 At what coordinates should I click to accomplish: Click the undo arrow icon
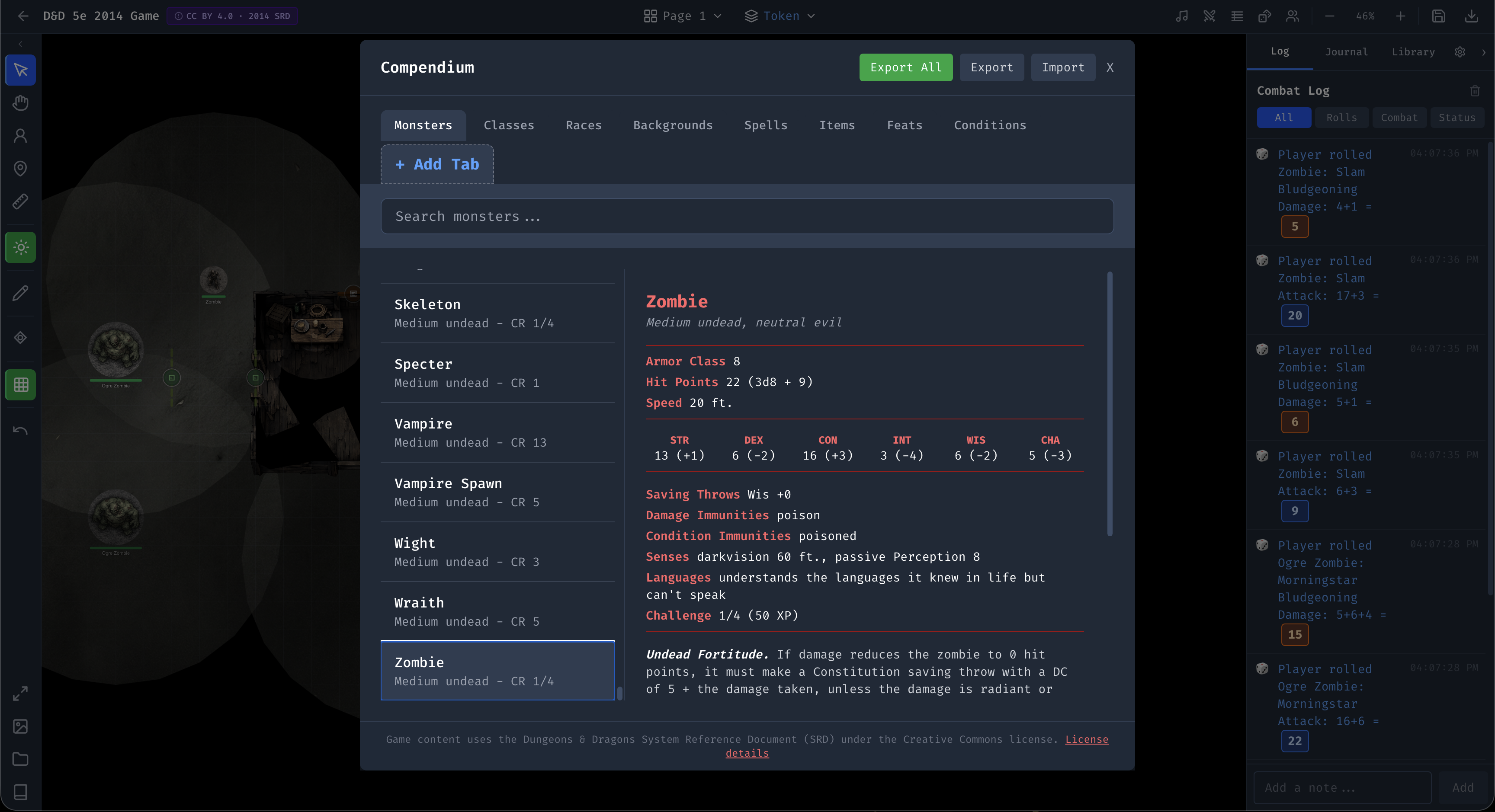(21, 430)
